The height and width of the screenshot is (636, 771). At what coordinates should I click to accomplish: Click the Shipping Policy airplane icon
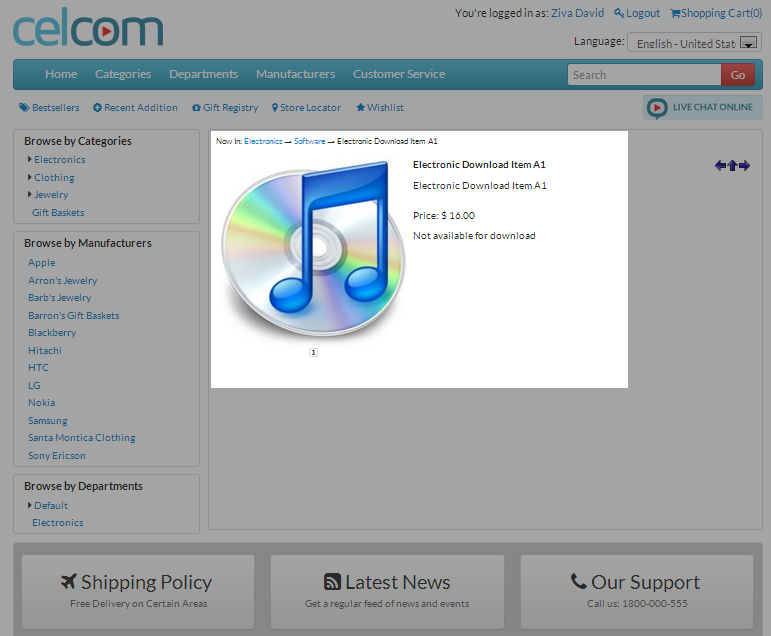(x=69, y=581)
